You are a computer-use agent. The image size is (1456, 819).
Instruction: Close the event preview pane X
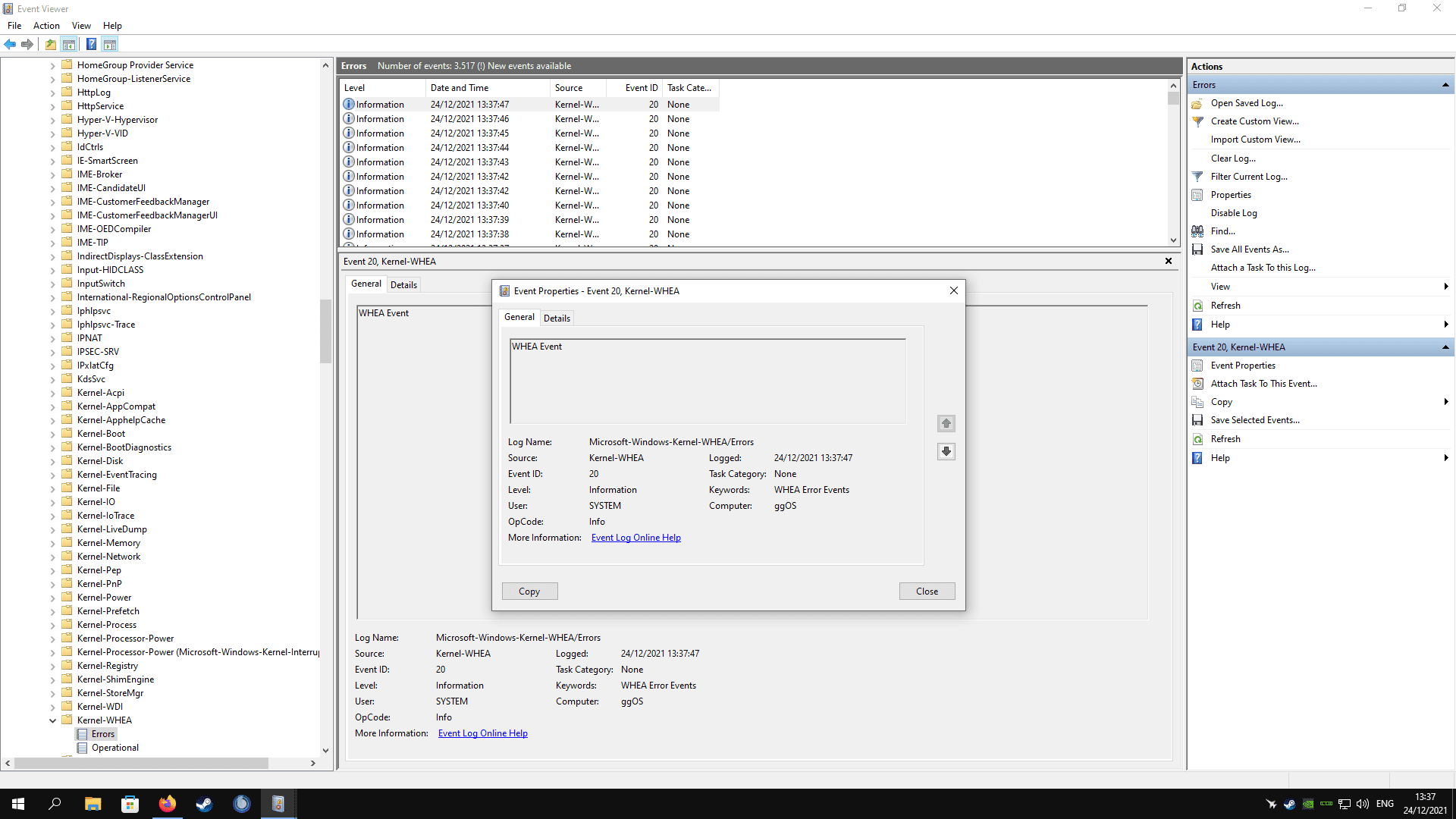pyautogui.click(x=1169, y=261)
